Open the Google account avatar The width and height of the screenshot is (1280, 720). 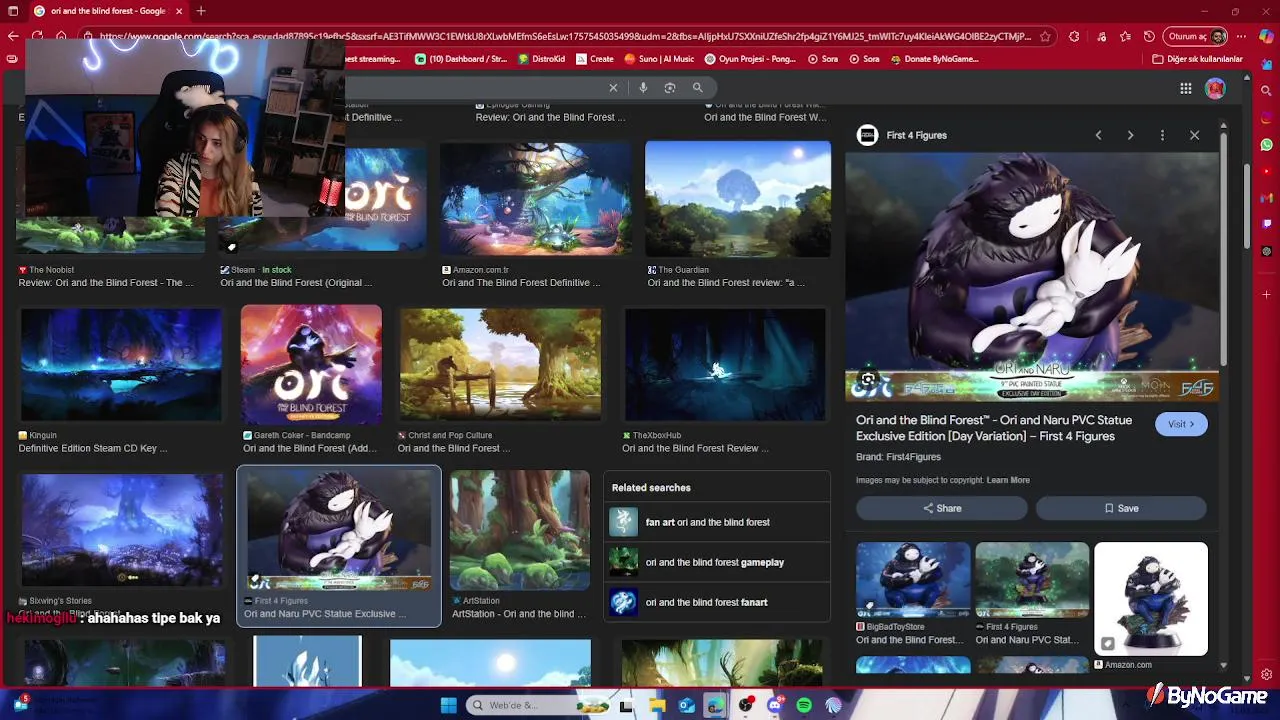1215,89
